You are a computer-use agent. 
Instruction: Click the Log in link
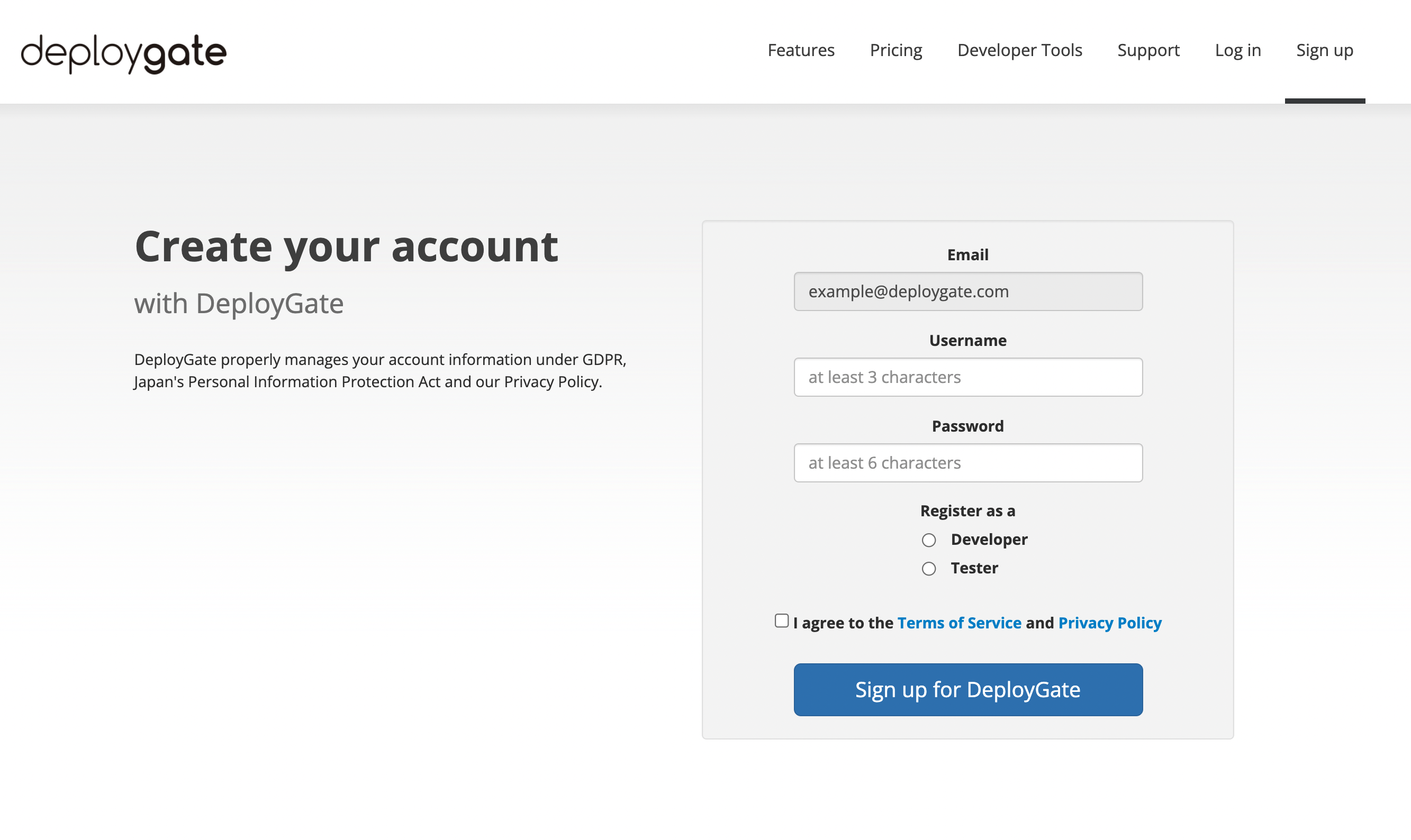point(1238,50)
